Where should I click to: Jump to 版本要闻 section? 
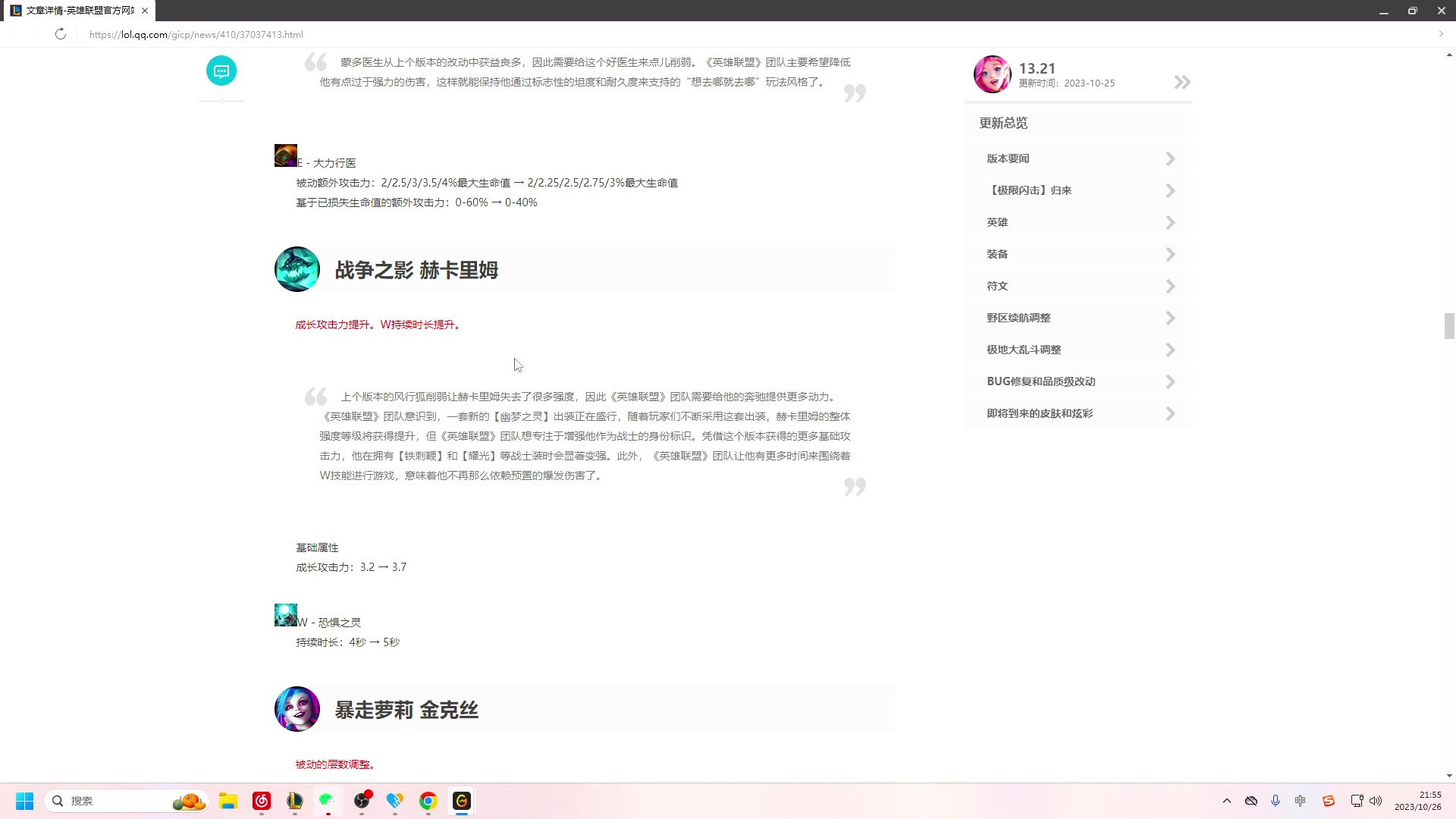pyautogui.click(x=1078, y=158)
